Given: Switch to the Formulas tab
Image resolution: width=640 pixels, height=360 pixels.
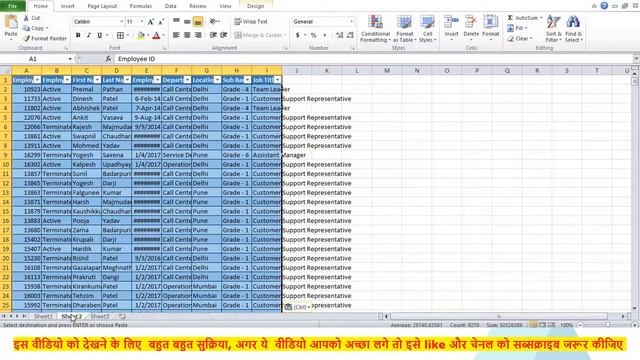Looking at the screenshot, I should click(141, 6).
